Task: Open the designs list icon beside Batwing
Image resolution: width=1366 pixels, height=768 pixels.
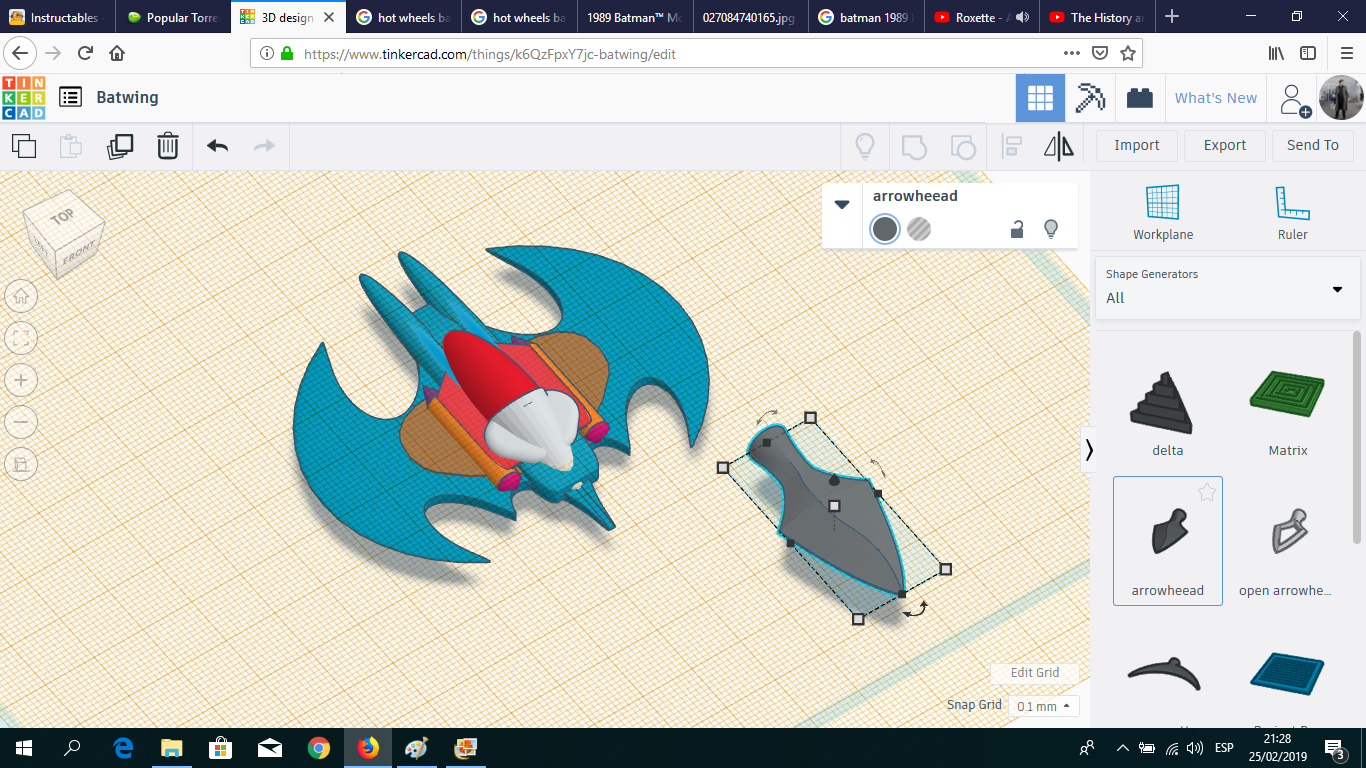Action: [x=70, y=97]
